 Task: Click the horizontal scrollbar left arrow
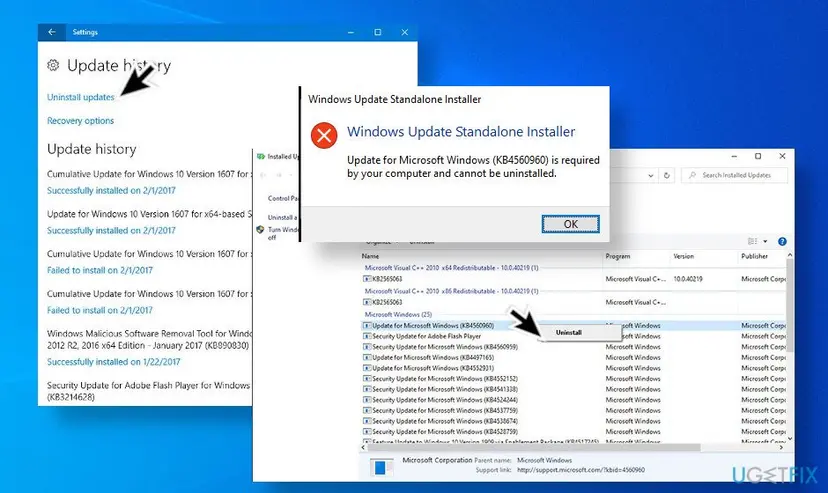[x=363, y=448]
